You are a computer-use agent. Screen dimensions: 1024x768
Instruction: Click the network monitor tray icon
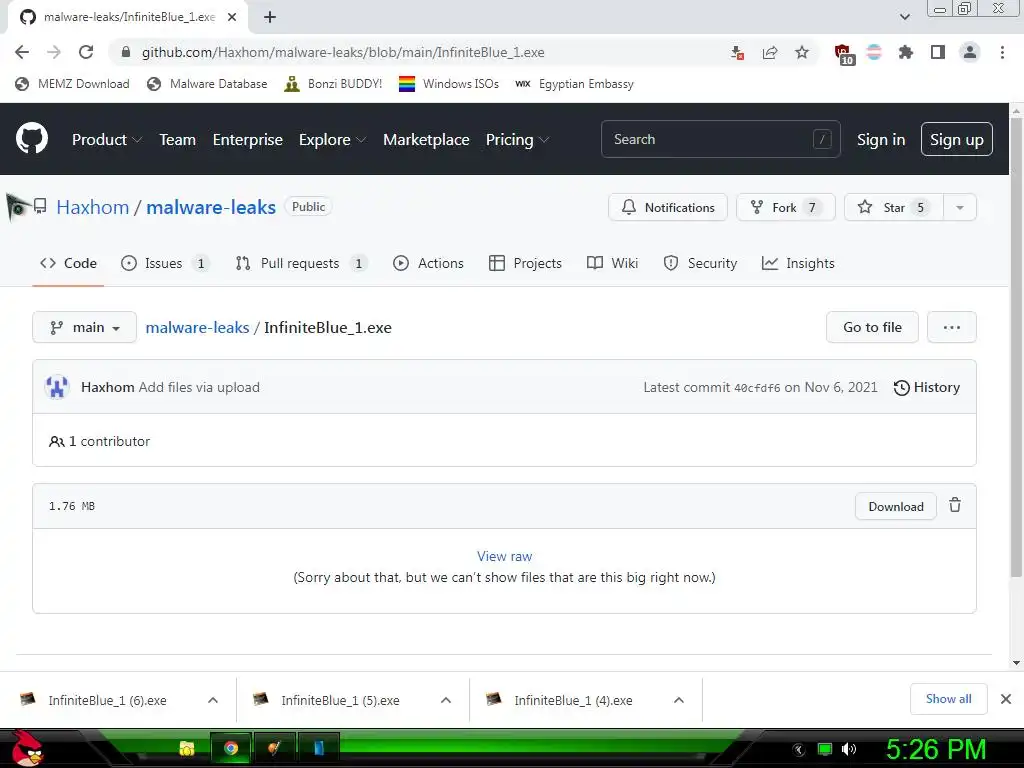coord(825,749)
